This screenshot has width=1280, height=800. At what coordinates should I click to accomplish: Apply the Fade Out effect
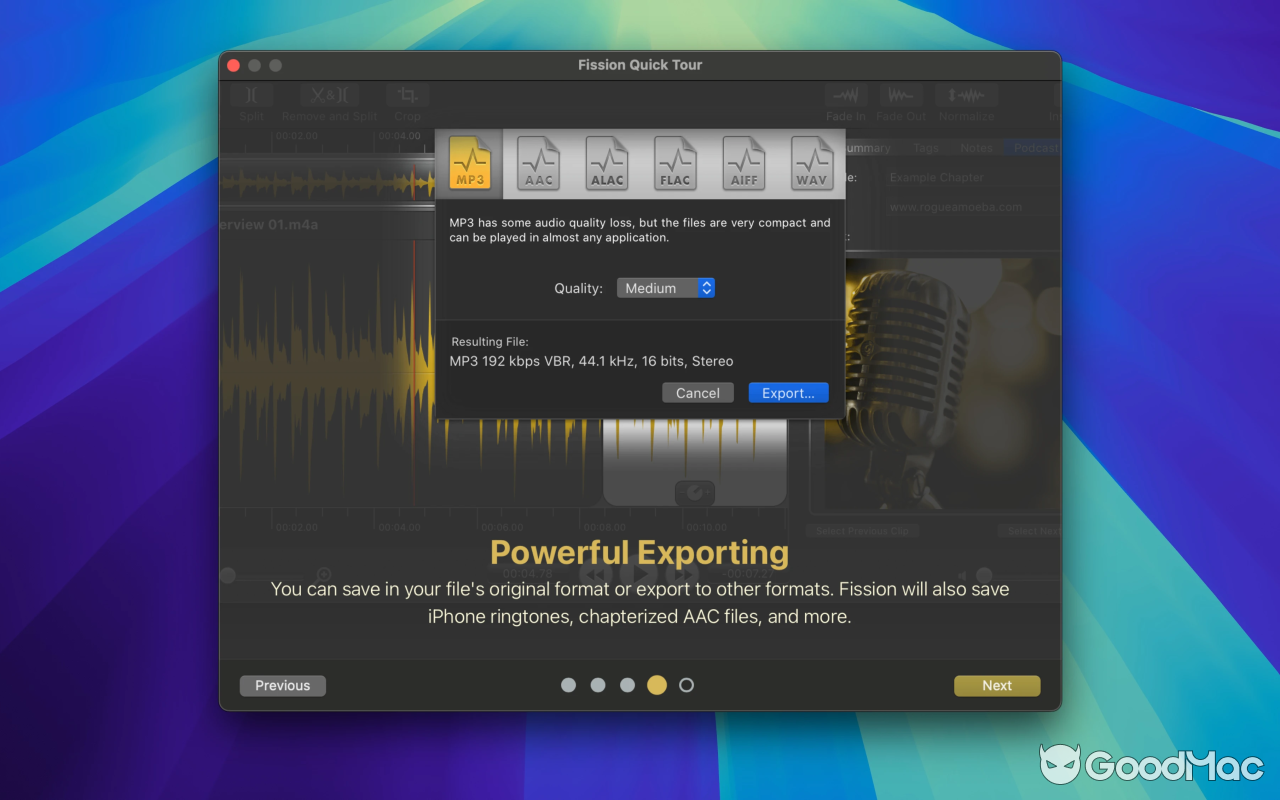pyautogui.click(x=900, y=95)
